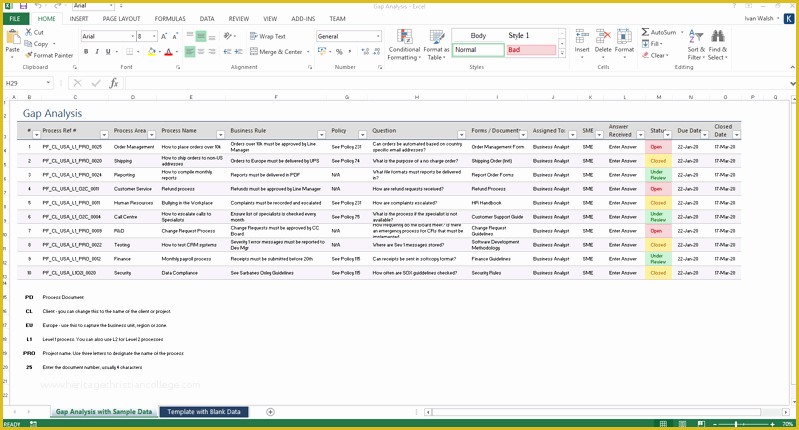The width and height of the screenshot is (799, 430).
Task: Select the Template with Blank Data sheet
Action: click(x=204, y=412)
